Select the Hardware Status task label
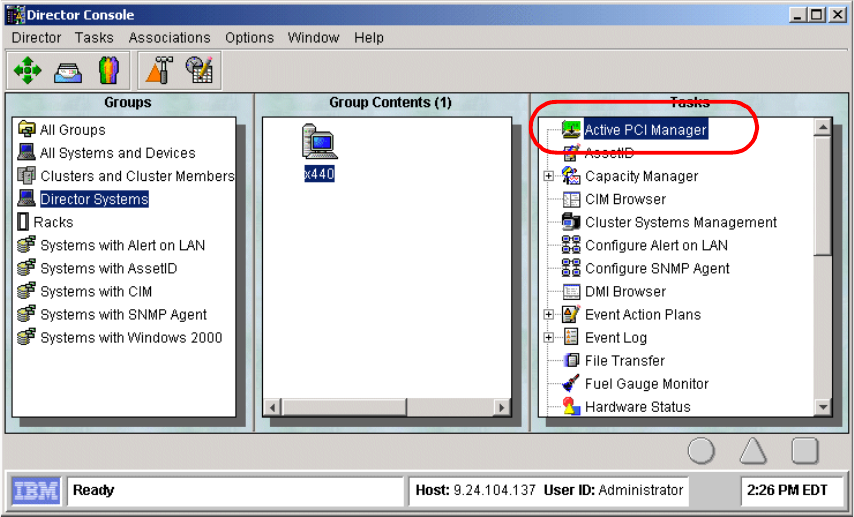The image size is (854, 517). point(638,407)
